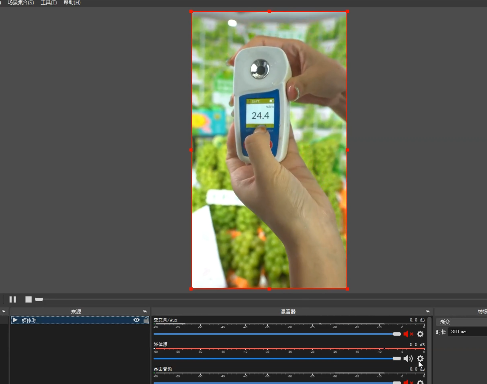Open the 帮助 menu
This screenshot has height=384, width=487.
(72, 2)
